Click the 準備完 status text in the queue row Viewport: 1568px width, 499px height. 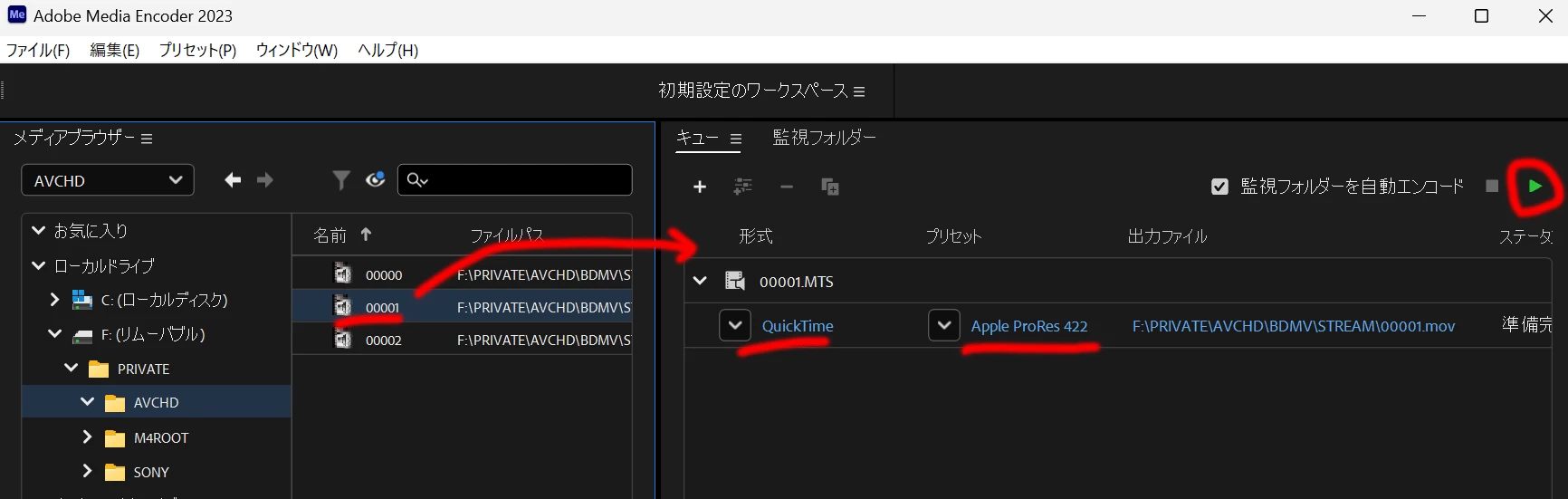(1526, 324)
